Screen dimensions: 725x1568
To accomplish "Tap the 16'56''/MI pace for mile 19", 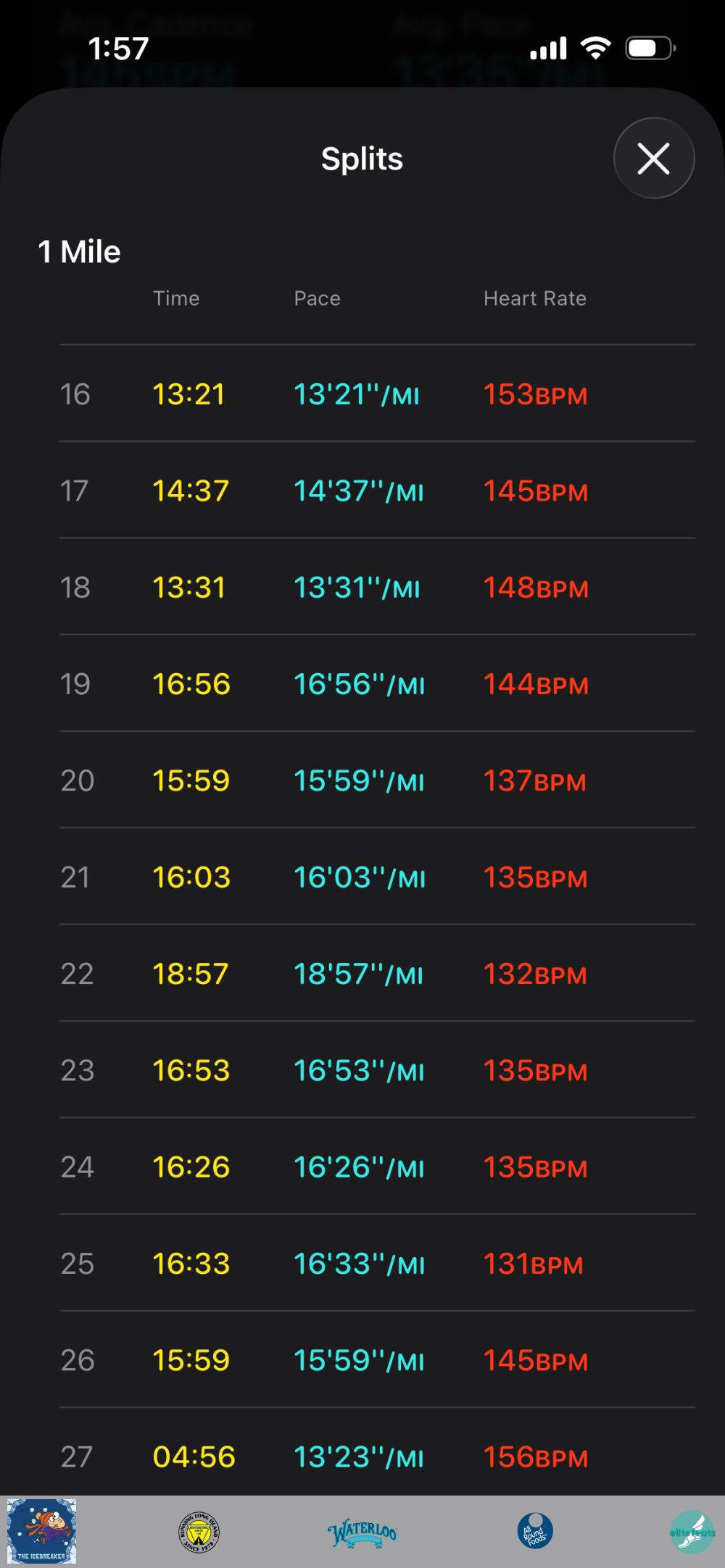I will (359, 684).
